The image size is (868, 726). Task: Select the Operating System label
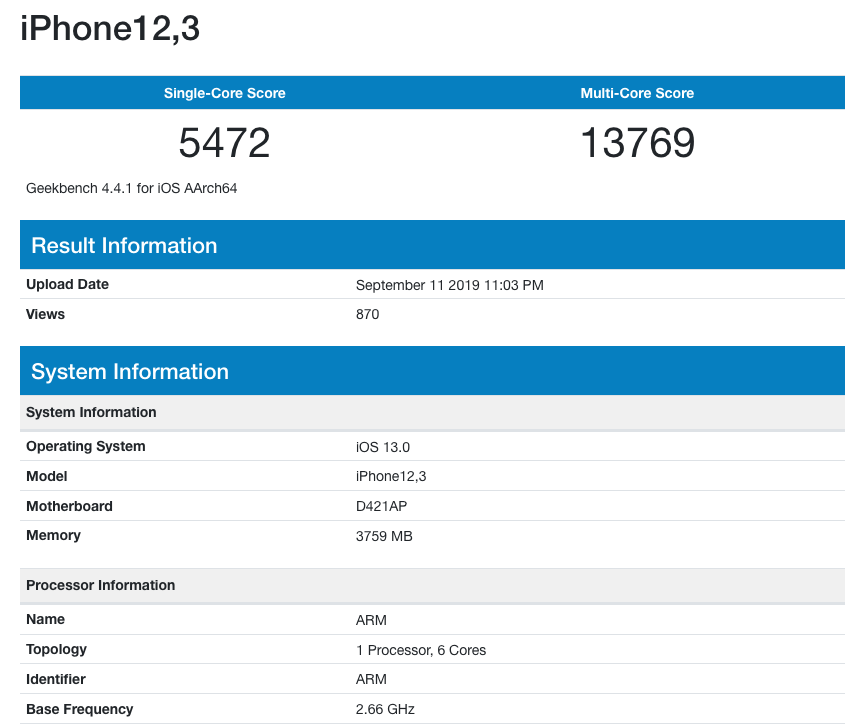(86, 446)
